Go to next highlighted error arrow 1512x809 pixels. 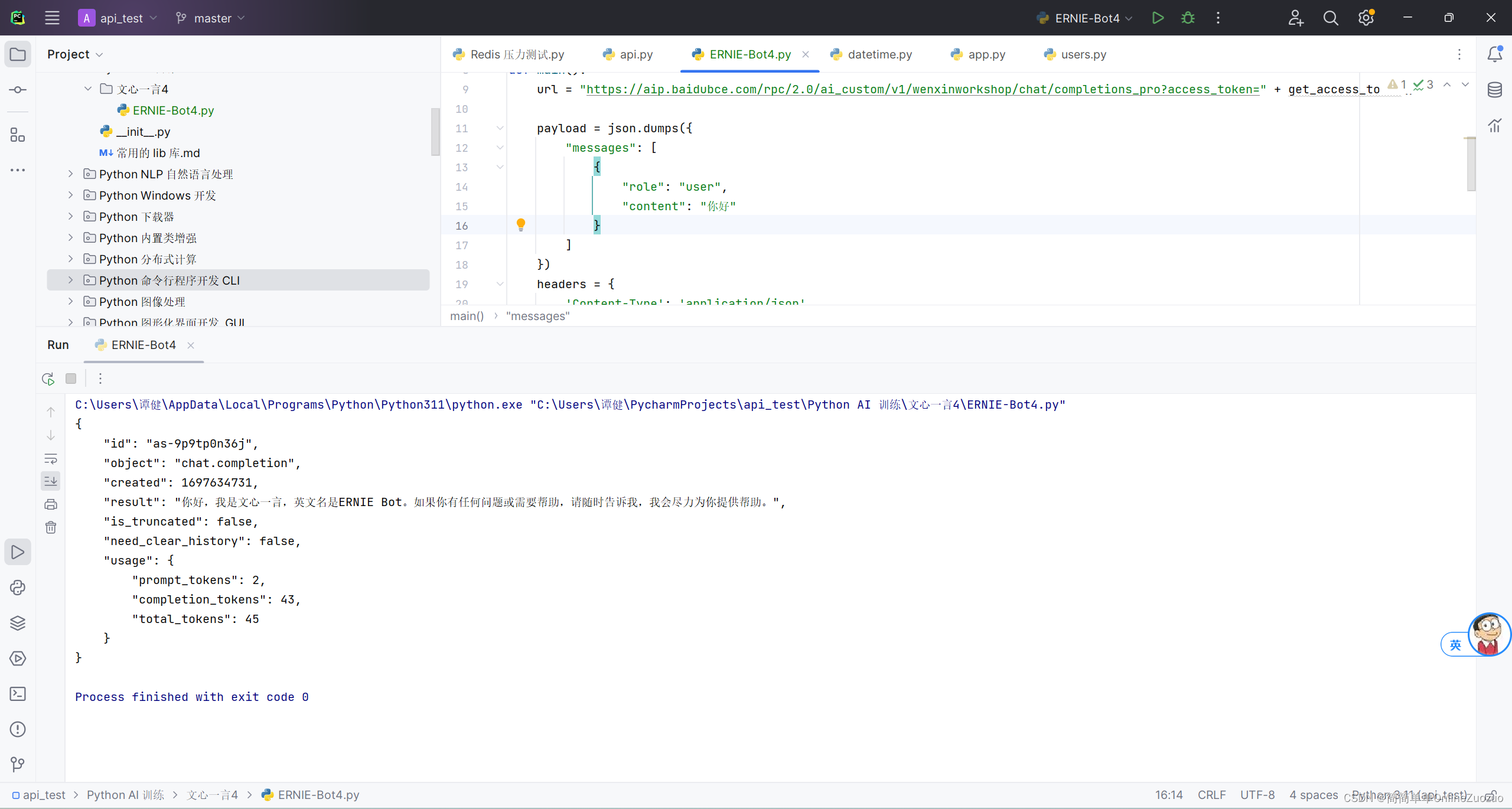(x=1465, y=84)
